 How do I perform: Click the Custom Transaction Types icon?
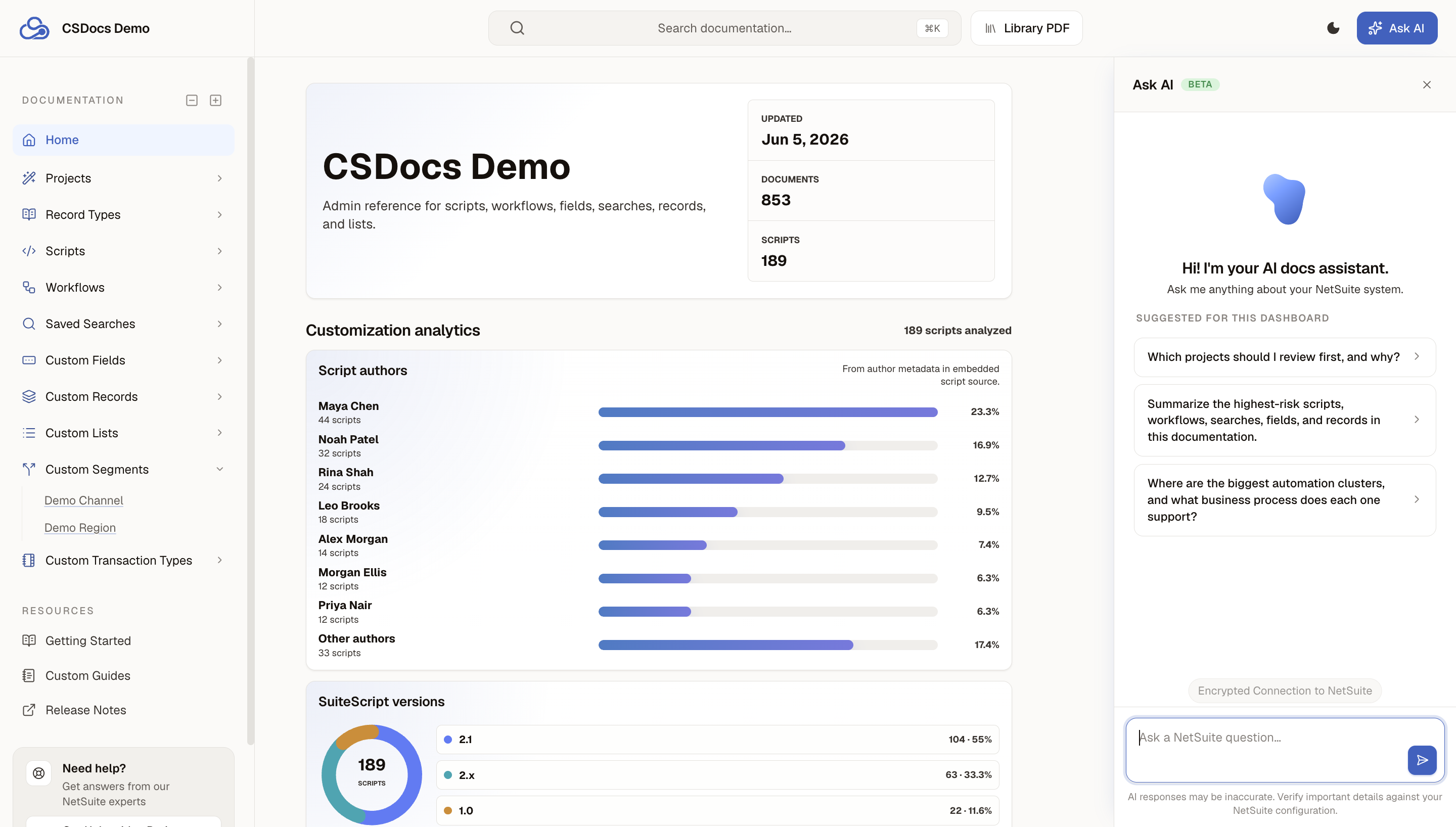(x=29, y=560)
